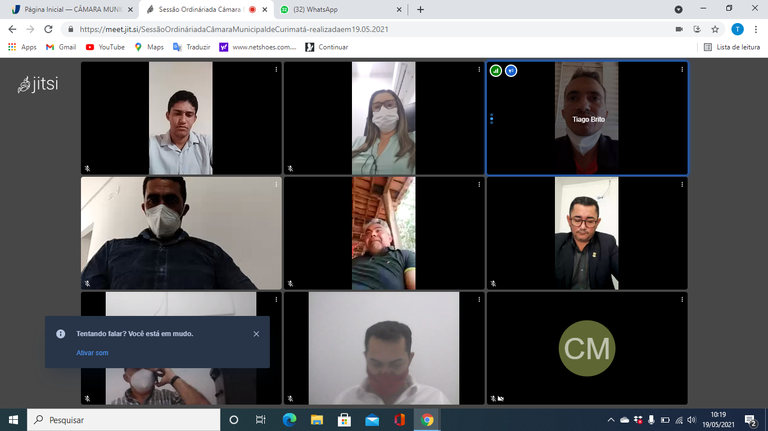Click the camera permission icon in address bar
Viewport: 768px width, 431px height.
pyautogui.click(x=679, y=29)
